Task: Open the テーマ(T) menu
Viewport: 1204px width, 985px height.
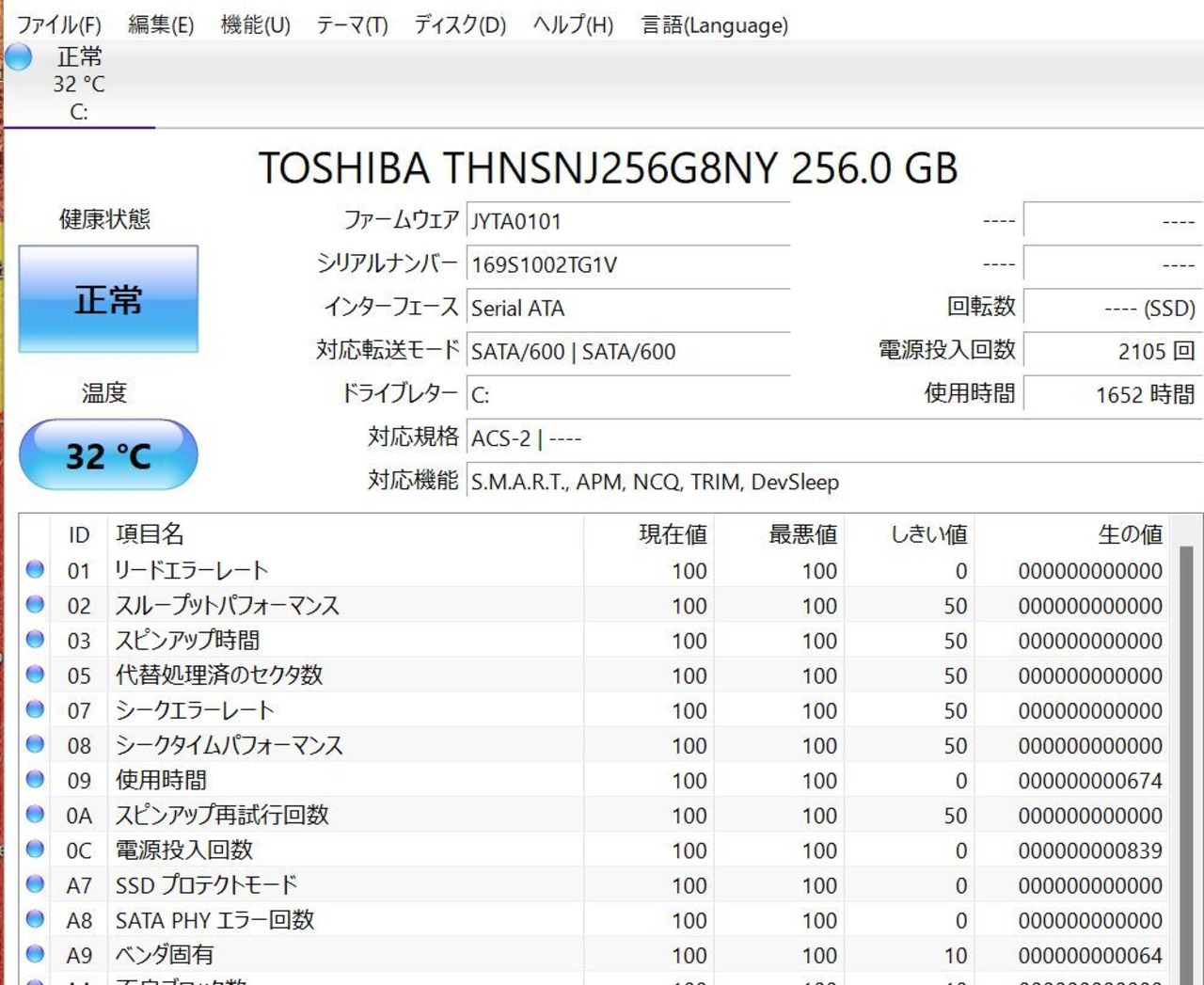Action: click(x=352, y=25)
